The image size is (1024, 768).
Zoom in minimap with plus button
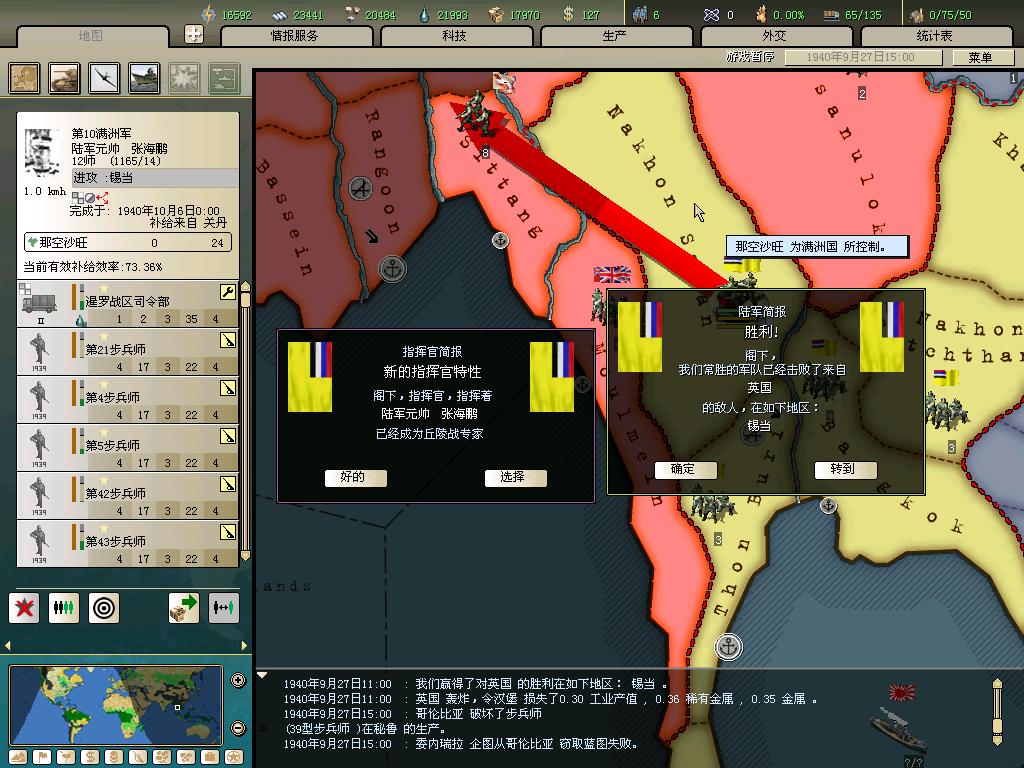(238, 680)
